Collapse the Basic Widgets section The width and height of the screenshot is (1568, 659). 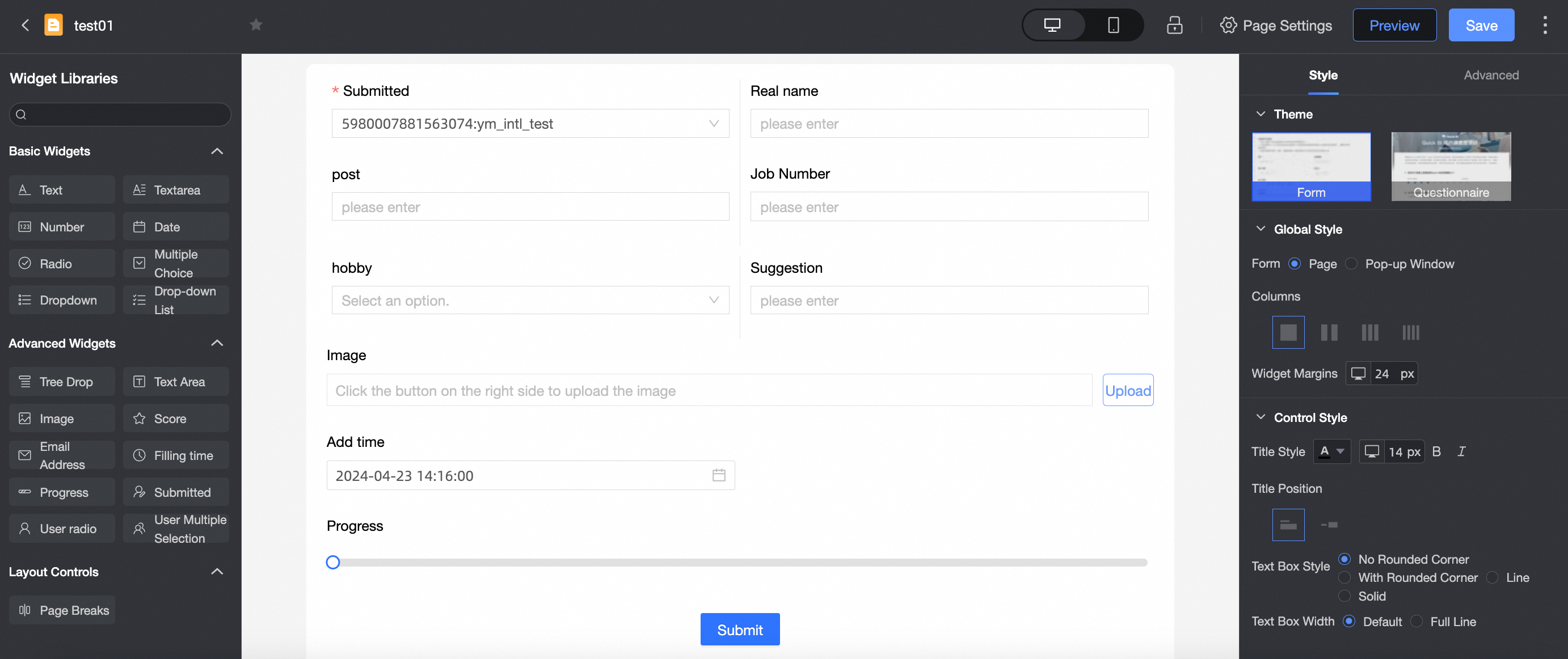pos(217,151)
